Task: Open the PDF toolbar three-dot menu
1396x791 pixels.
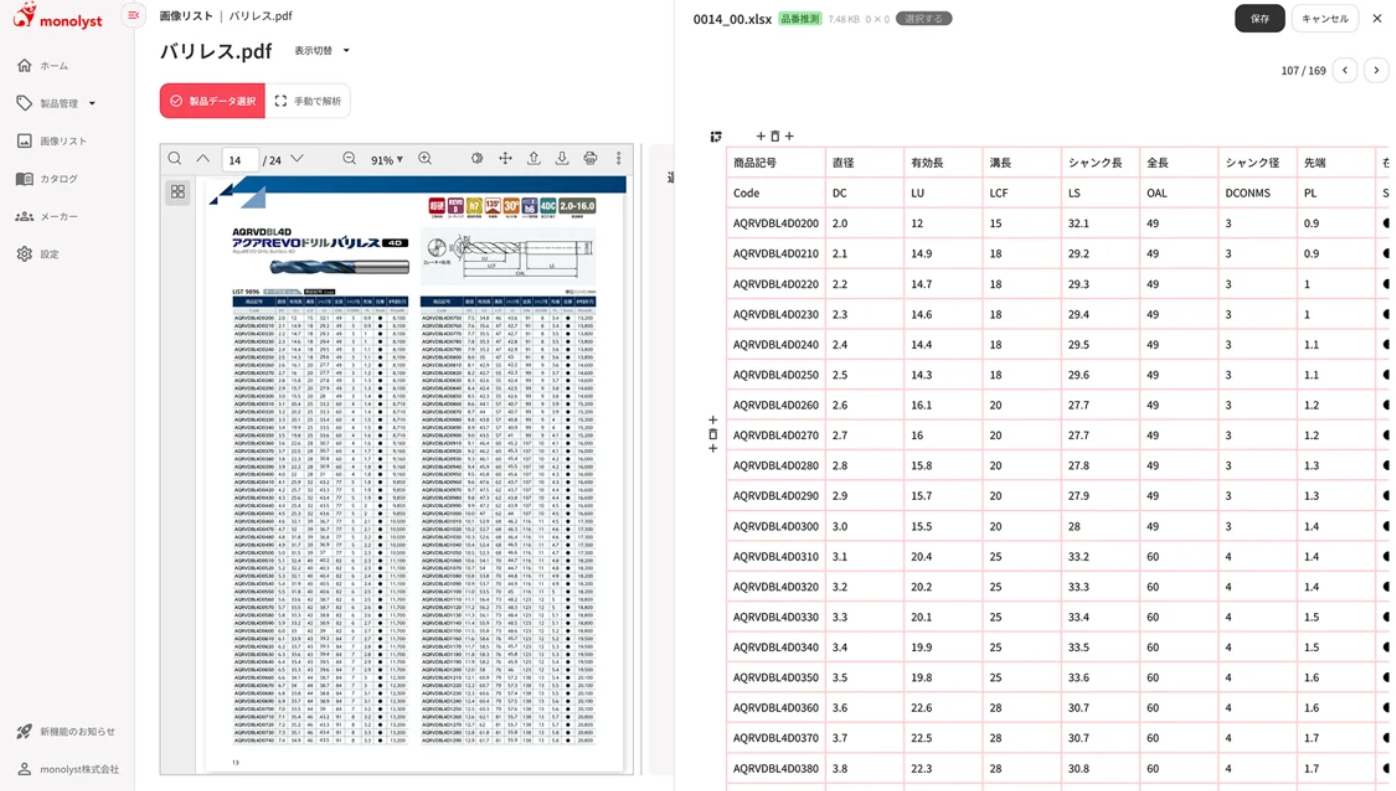Action: [x=619, y=159]
